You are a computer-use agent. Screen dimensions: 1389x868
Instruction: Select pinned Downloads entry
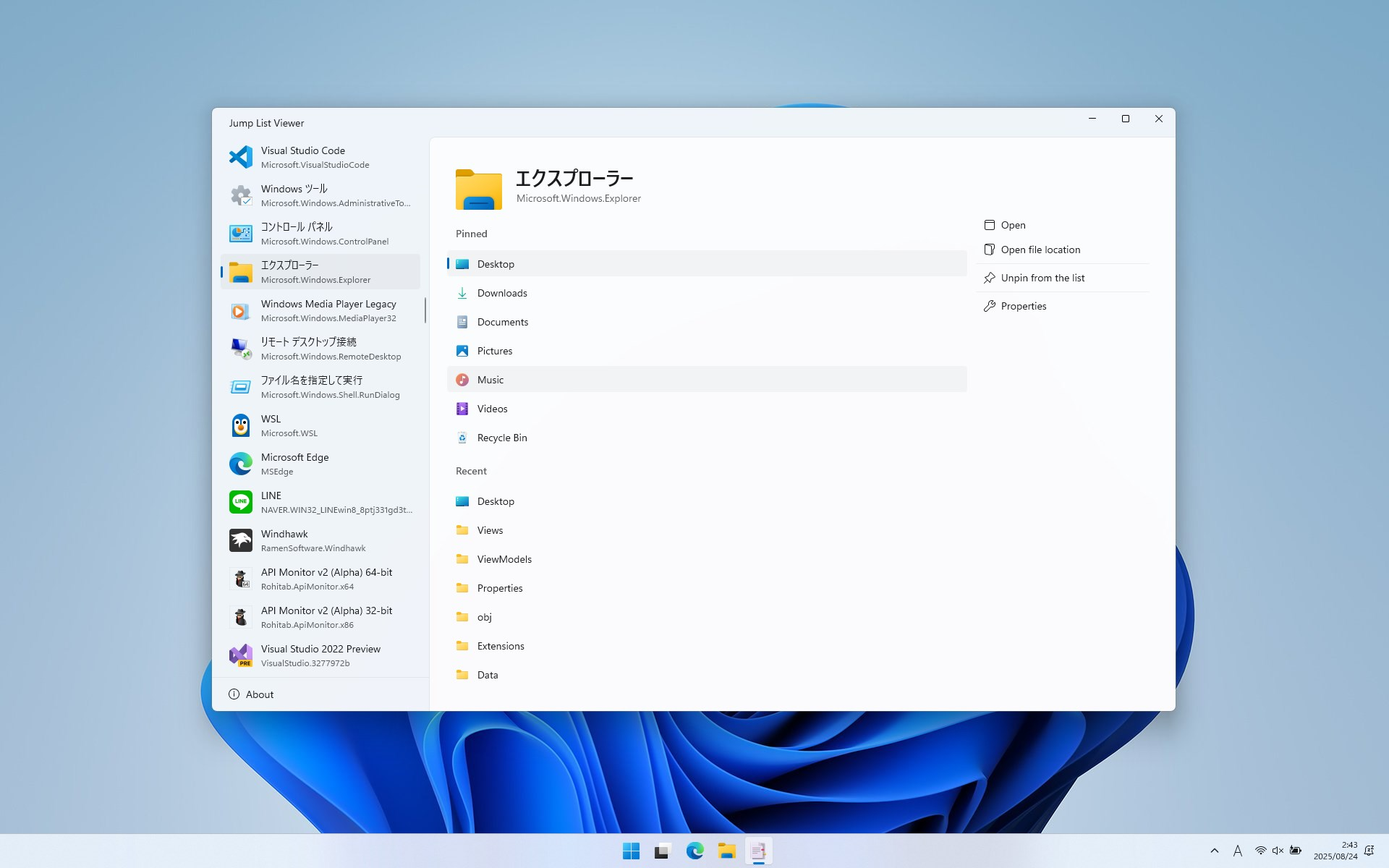[x=502, y=293]
